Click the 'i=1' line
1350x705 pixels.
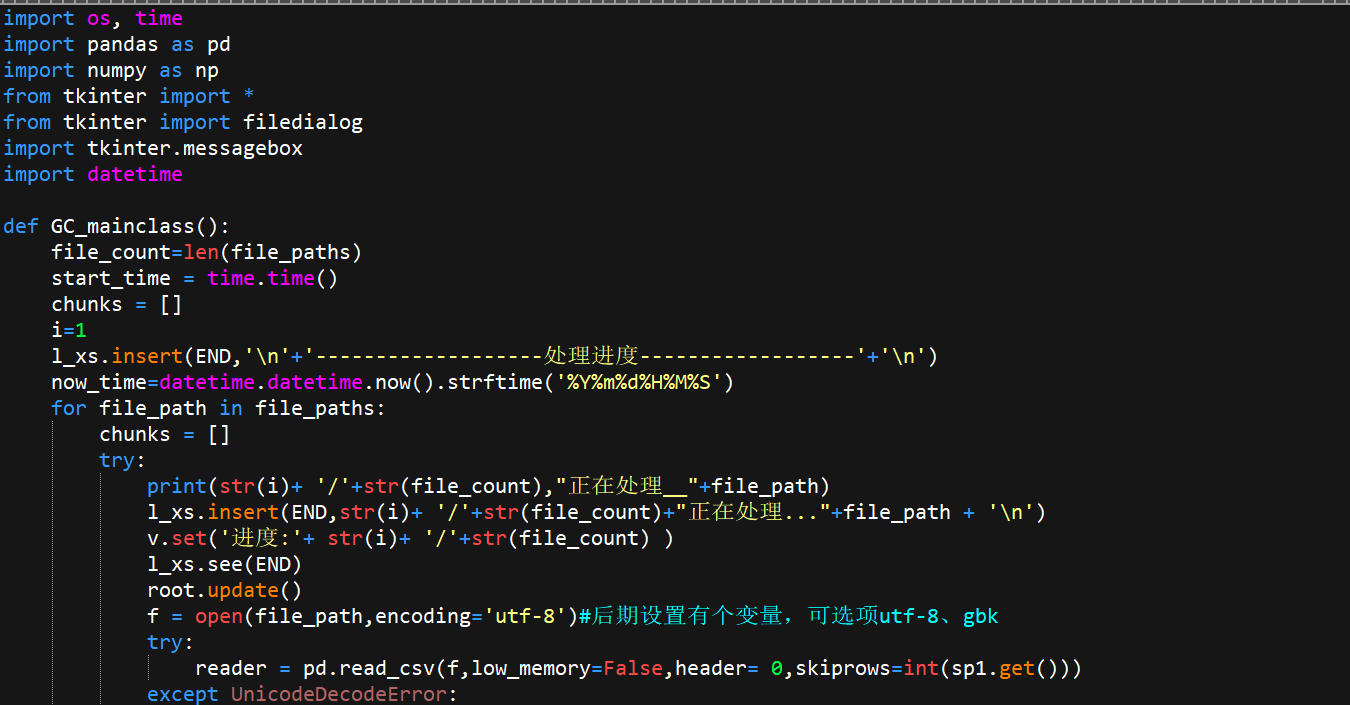click(69, 330)
